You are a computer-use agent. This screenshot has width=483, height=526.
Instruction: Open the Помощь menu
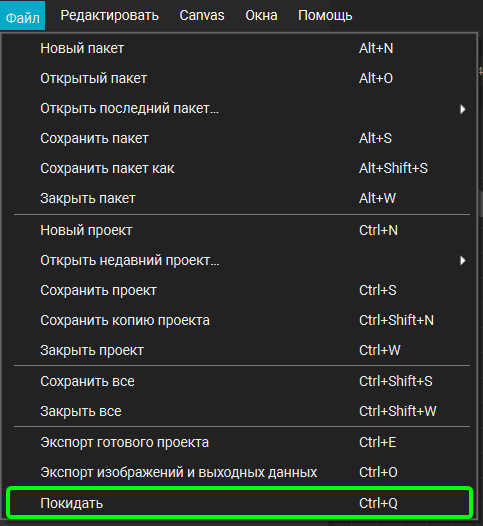(325, 16)
